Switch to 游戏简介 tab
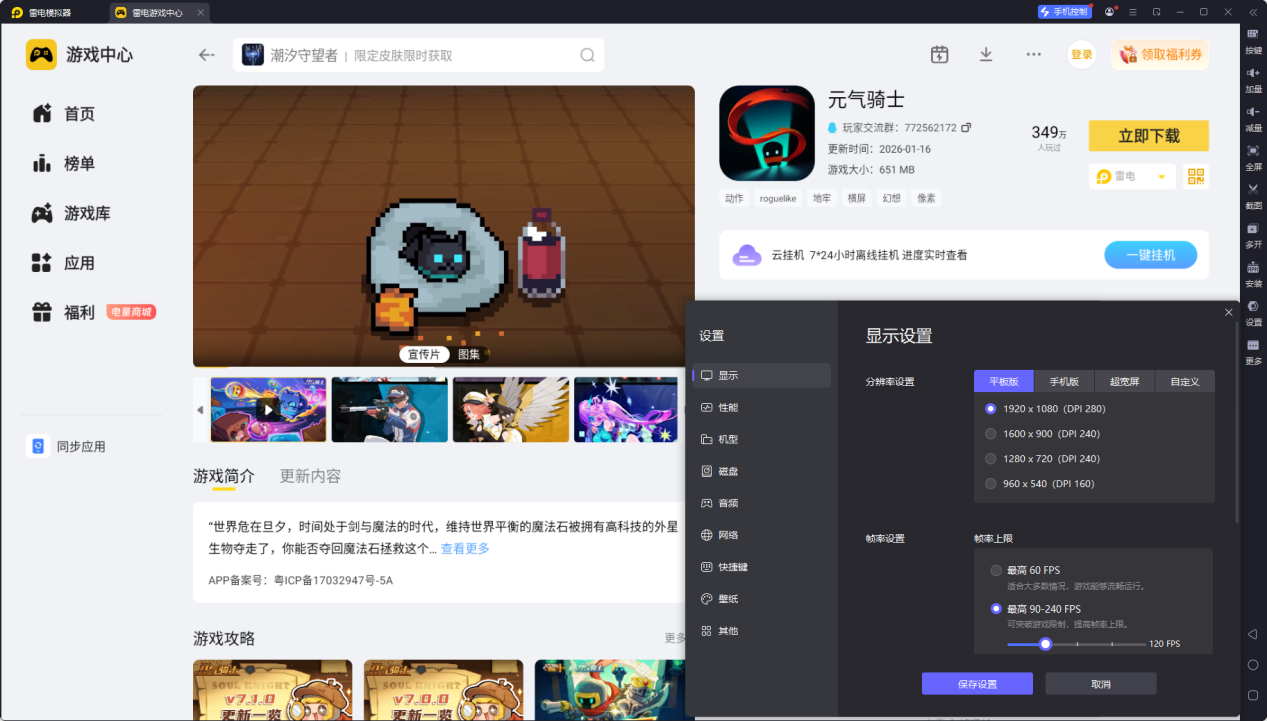Viewport: 1267px width, 721px height. point(224,476)
